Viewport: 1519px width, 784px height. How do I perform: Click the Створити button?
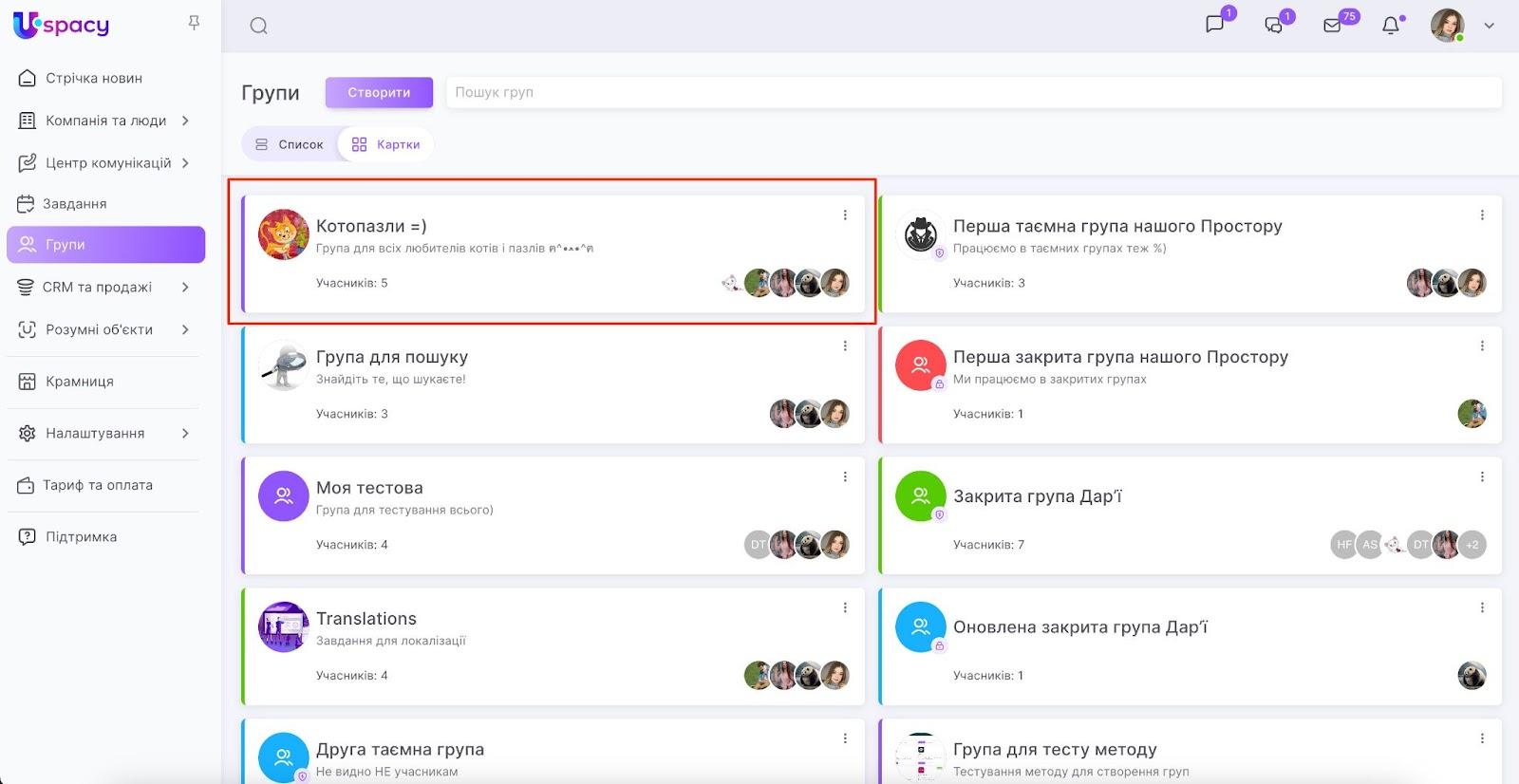coord(379,92)
